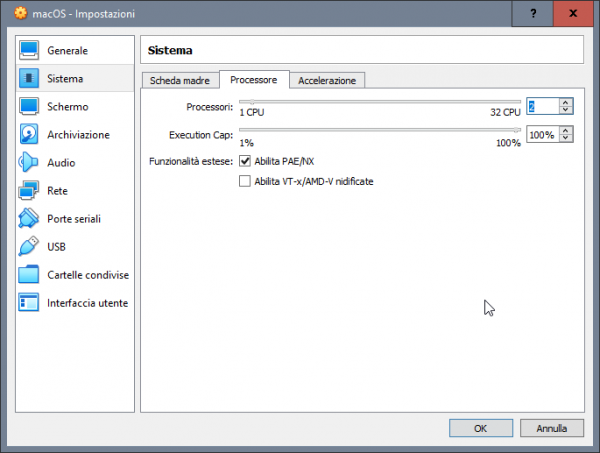Select the Generale label in sidebar

point(67,51)
